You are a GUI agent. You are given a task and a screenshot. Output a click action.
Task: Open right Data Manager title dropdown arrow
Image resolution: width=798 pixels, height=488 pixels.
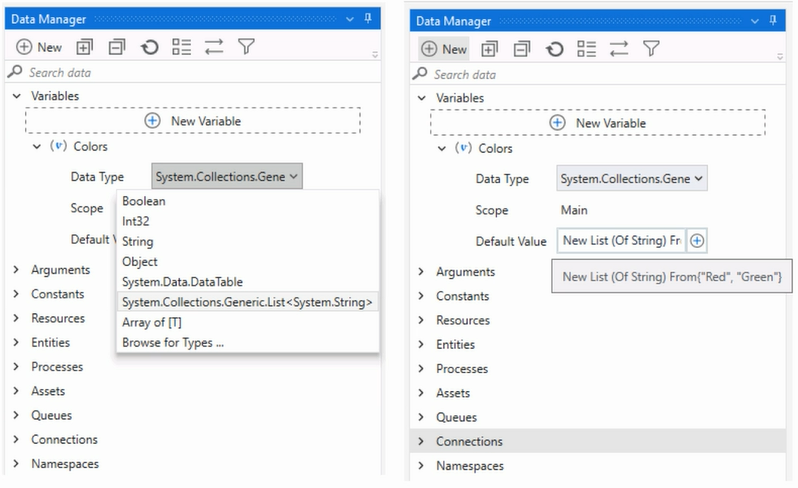[755, 21]
